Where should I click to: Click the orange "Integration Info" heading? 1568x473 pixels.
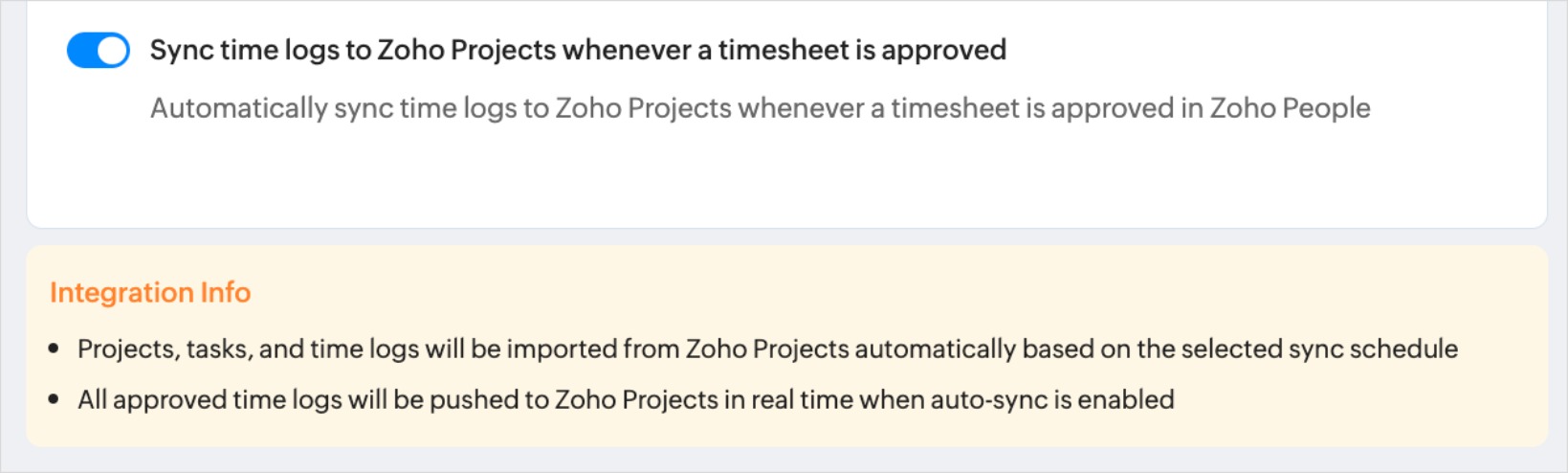pos(150,293)
